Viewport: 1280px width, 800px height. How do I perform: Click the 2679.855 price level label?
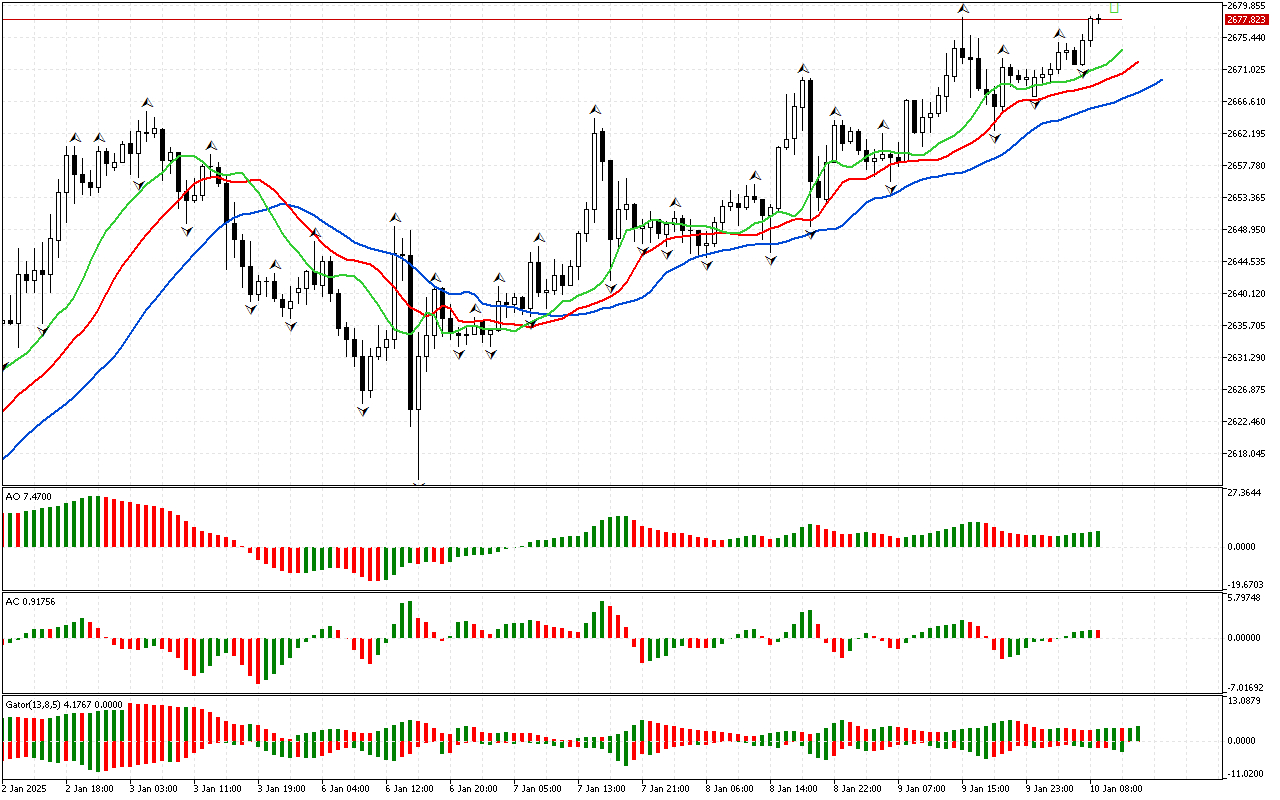pos(1246,6)
